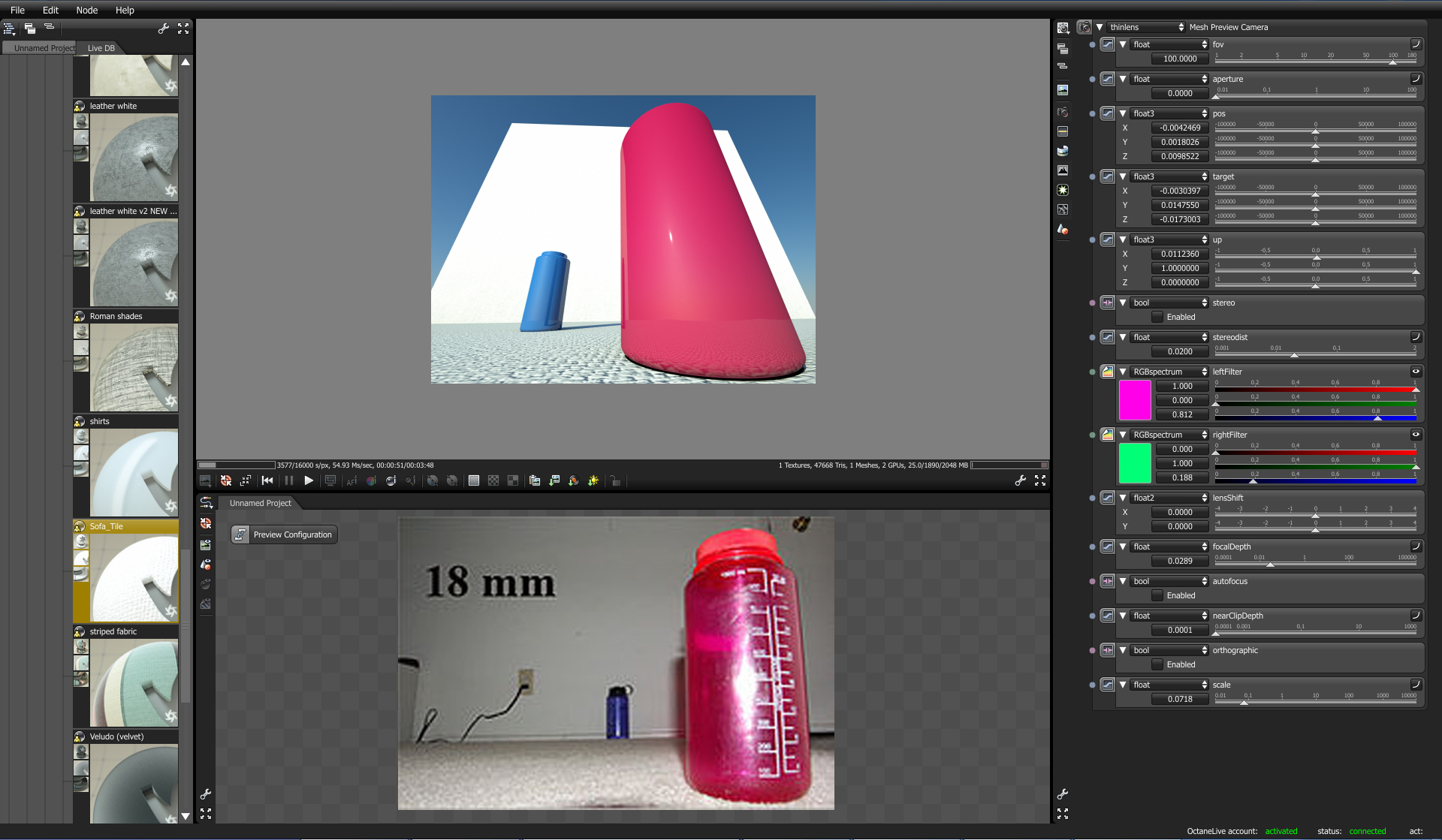The height and width of the screenshot is (840, 1442).
Task: Click the viewport lock icon
Action: pyautogui.click(x=615, y=480)
